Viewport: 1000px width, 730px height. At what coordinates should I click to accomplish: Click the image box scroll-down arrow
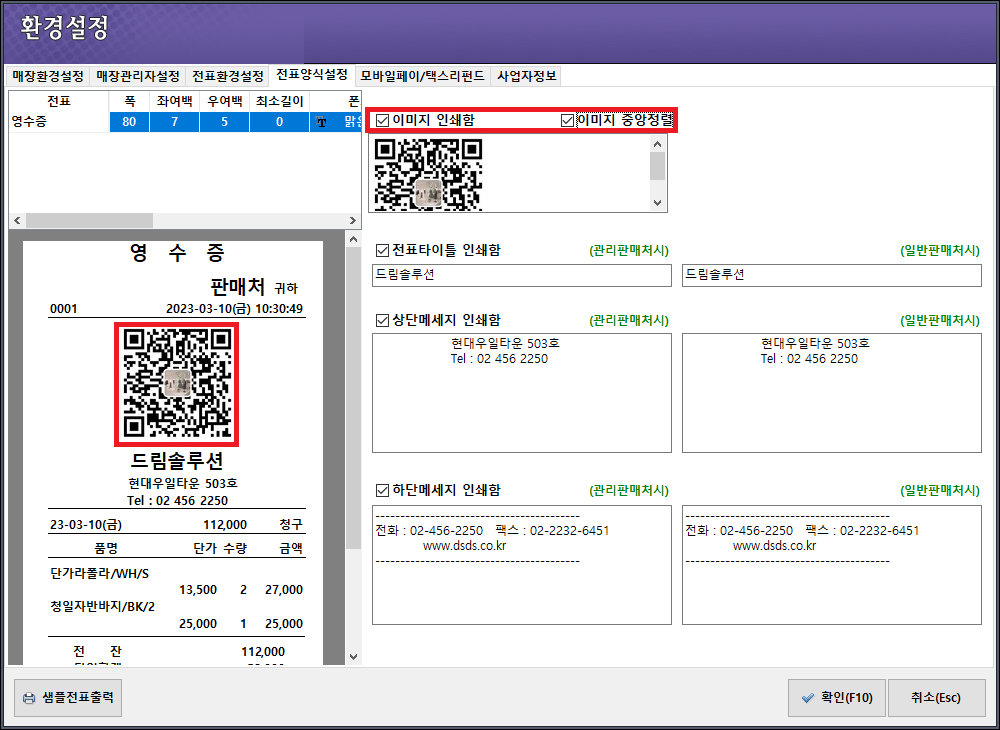coord(658,203)
